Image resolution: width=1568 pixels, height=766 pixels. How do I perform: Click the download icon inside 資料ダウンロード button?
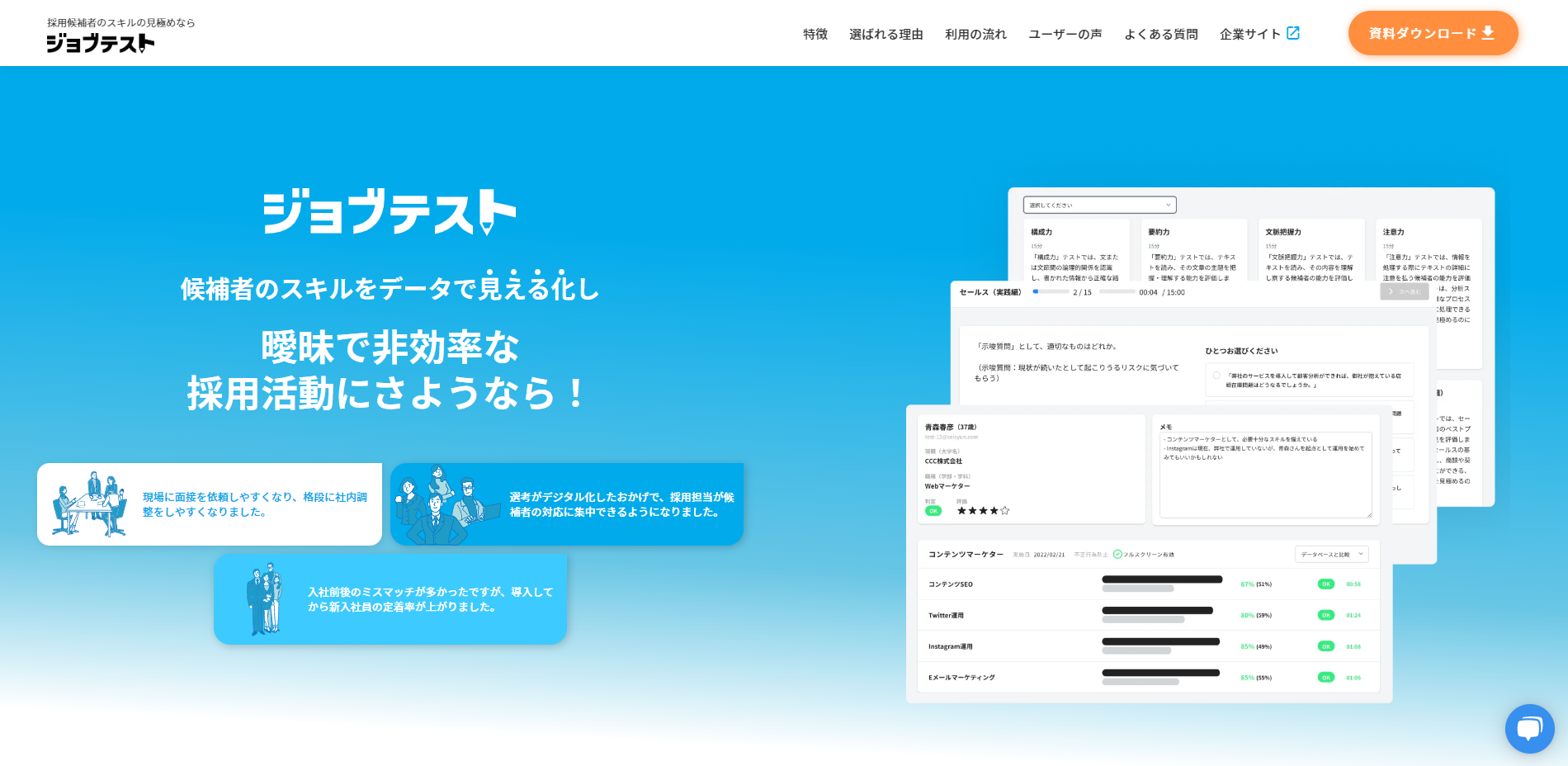pyautogui.click(x=1487, y=32)
